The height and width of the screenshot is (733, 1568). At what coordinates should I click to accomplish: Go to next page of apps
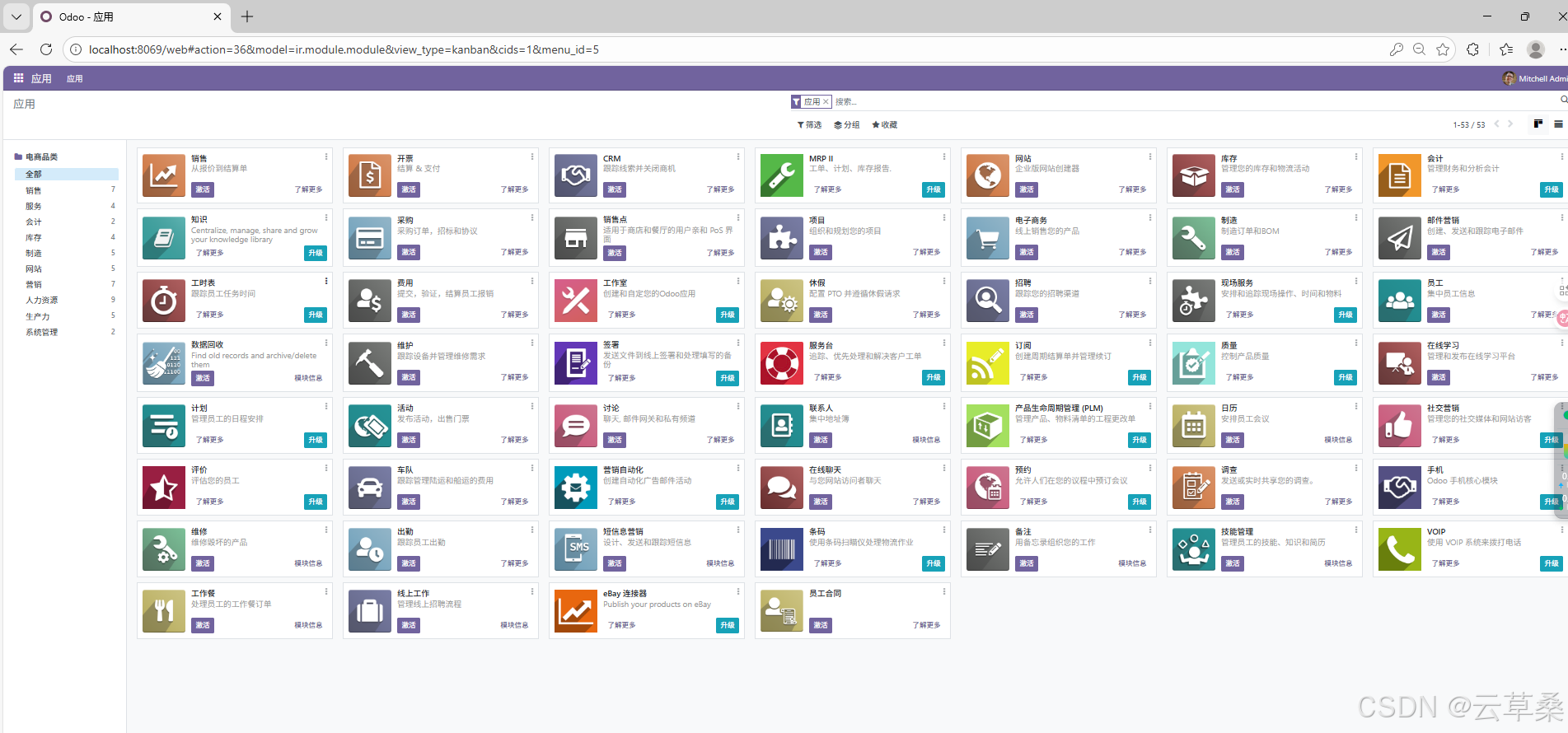[1510, 124]
